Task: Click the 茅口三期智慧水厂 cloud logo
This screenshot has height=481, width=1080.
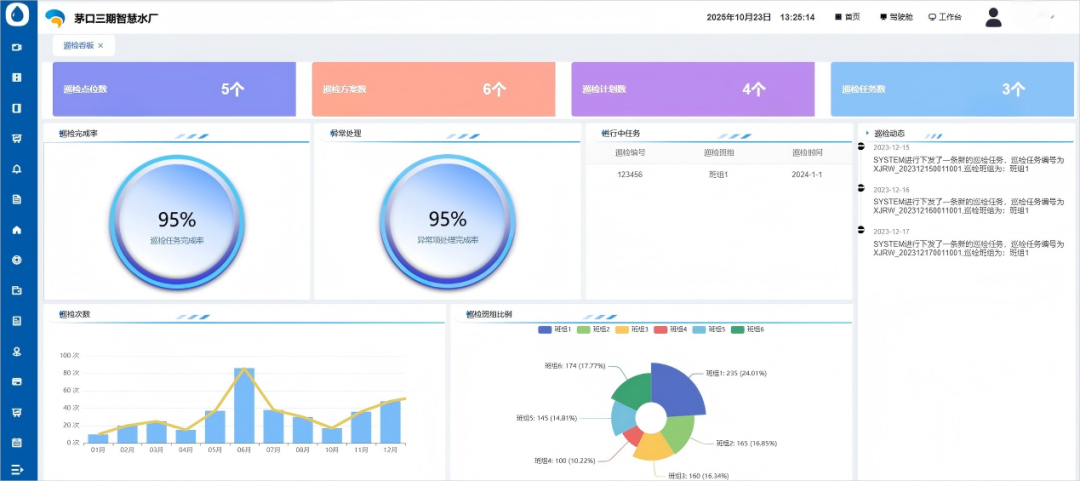Action: click(x=54, y=18)
